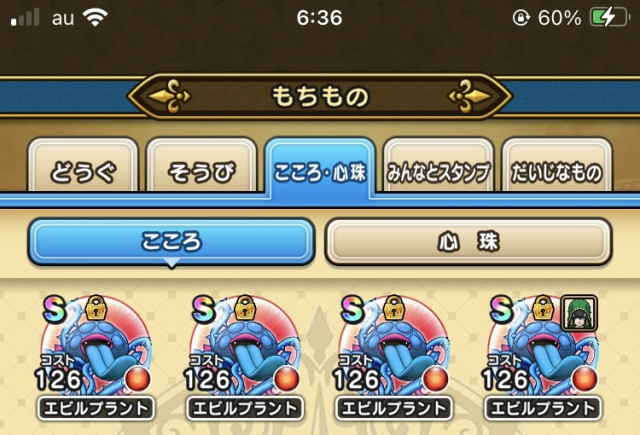Switch to the どうぐ tab
Viewport: 640px width, 435px height.
click(x=83, y=166)
